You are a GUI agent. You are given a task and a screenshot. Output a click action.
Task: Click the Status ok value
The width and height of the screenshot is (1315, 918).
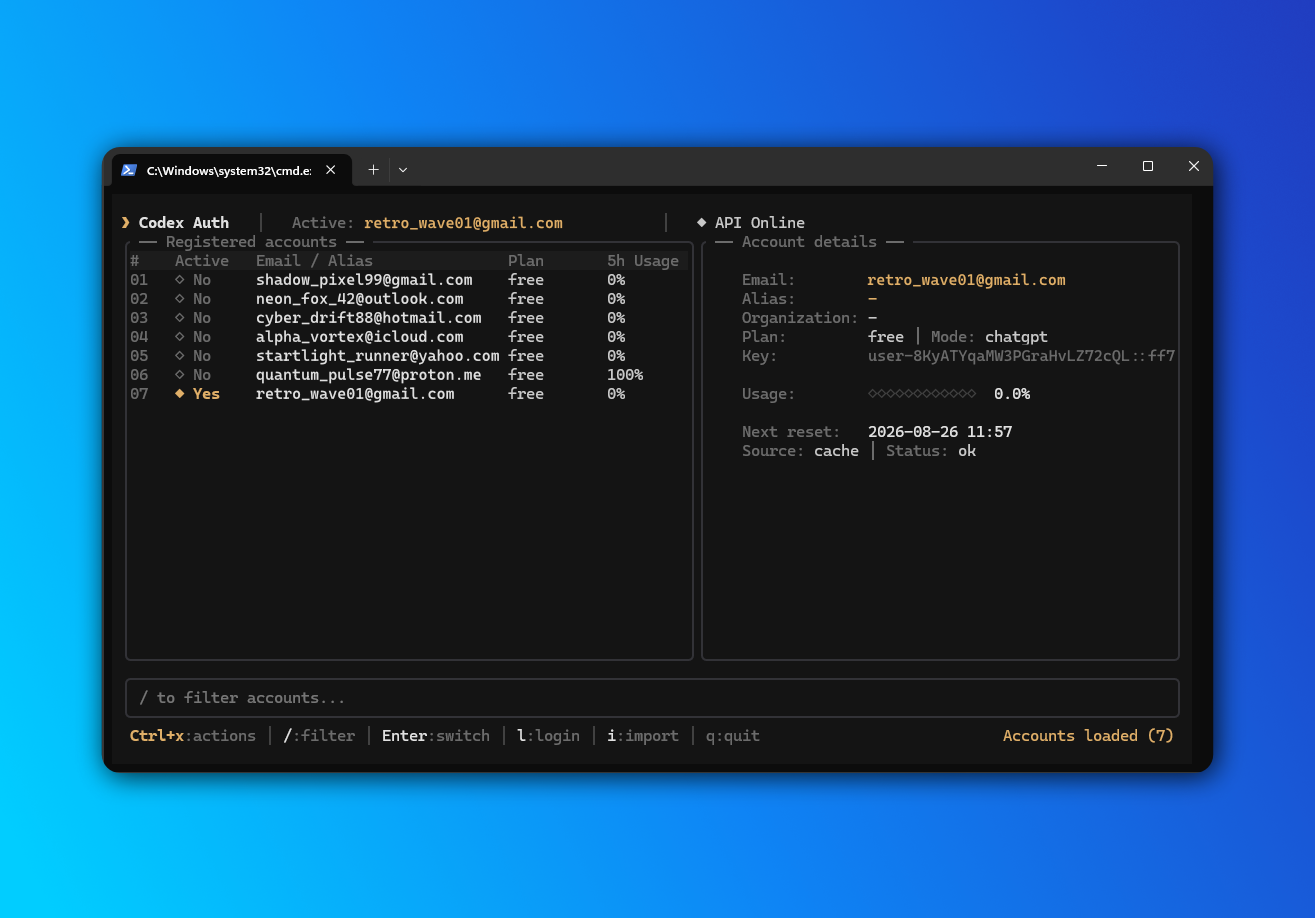click(967, 451)
